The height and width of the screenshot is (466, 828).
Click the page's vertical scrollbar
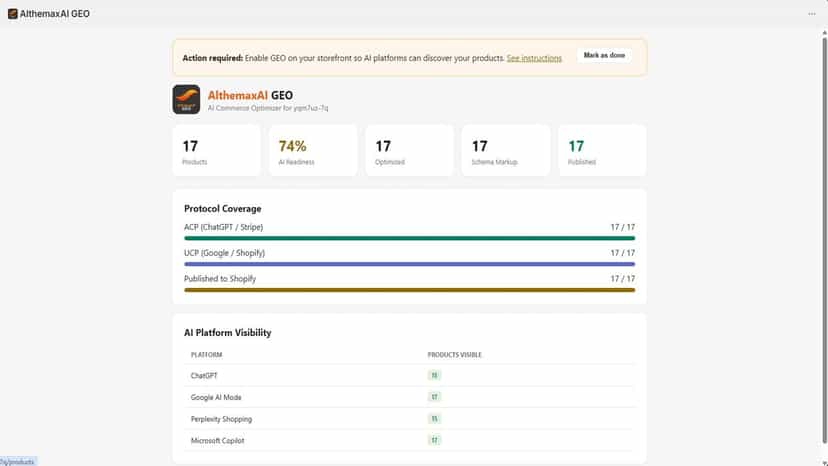click(x=824, y=240)
